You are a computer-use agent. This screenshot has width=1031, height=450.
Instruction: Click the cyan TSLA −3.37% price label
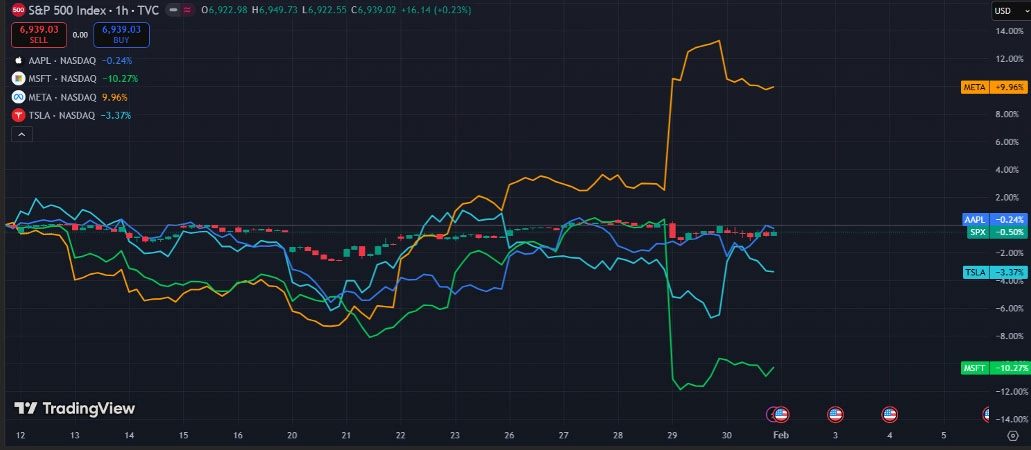click(x=994, y=272)
